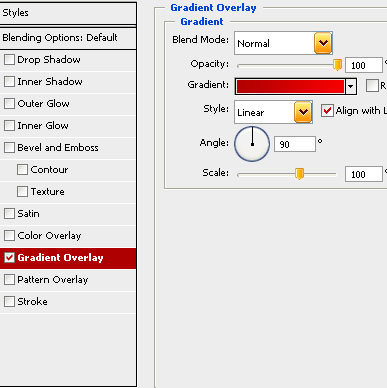Turn on the Satin checkbox
Screen dimensions: 387x388
click(9, 214)
